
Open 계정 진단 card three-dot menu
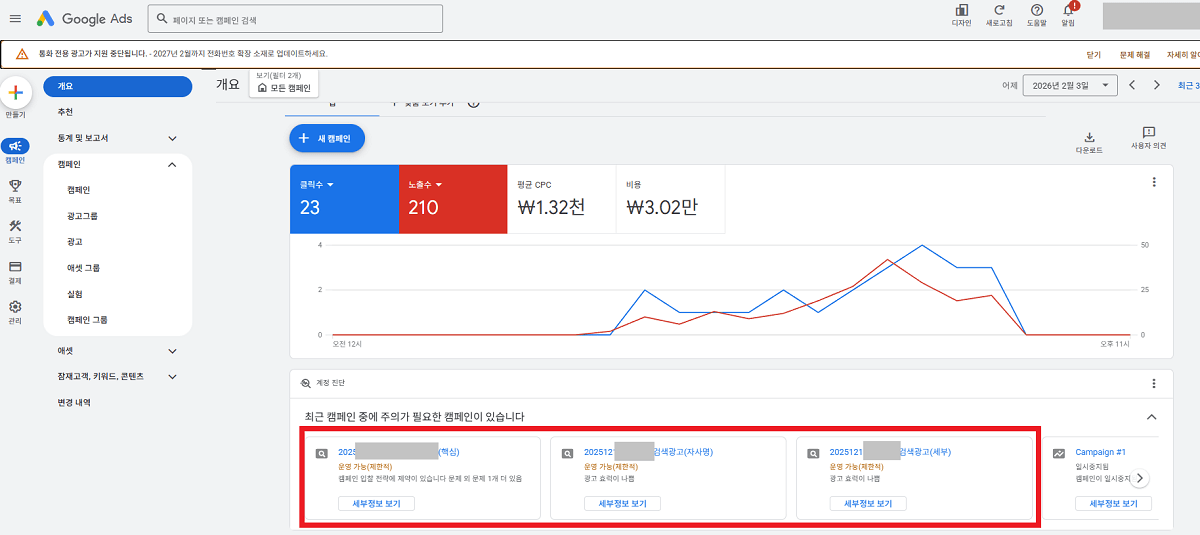click(1154, 383)
